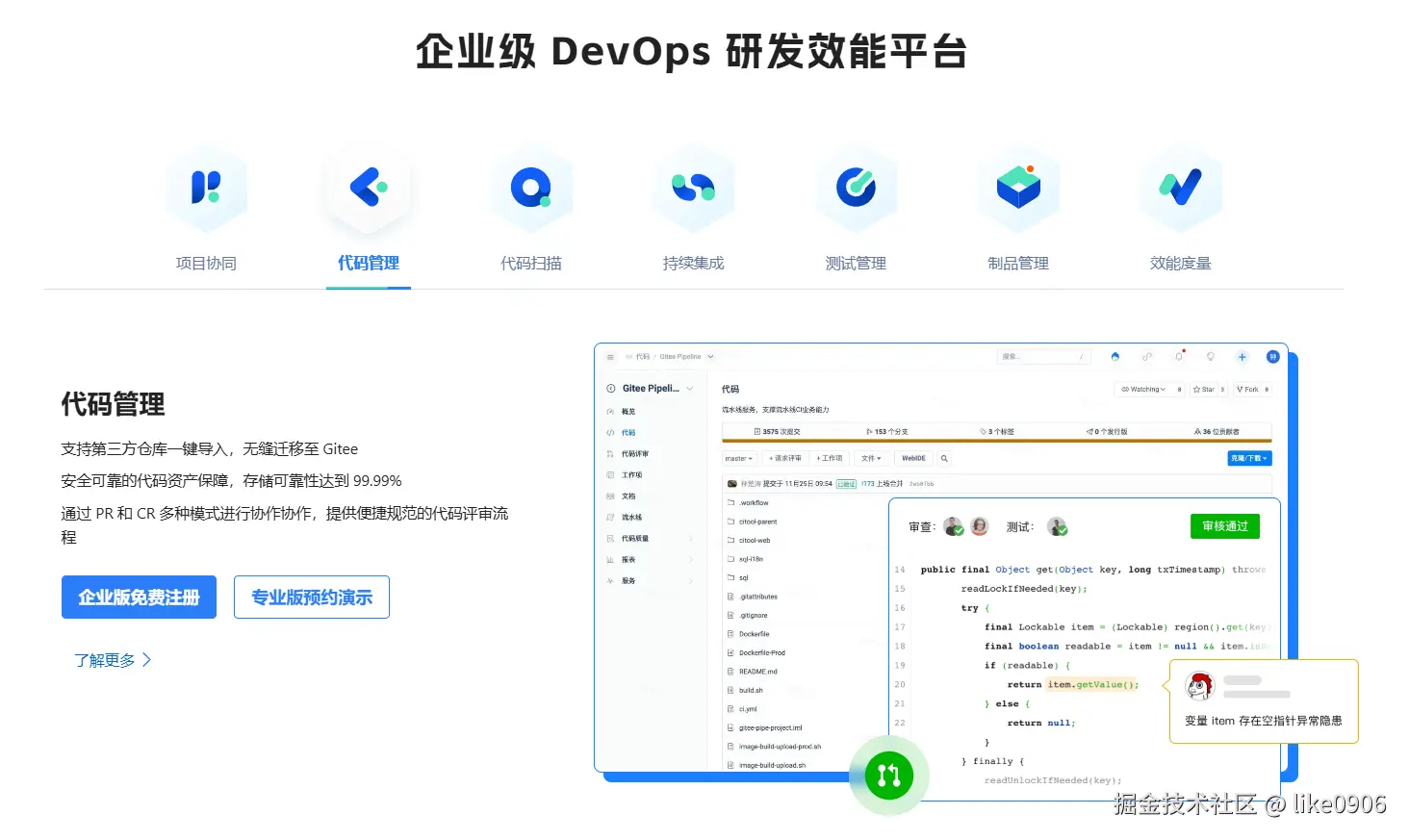Open the hamburger menu in the Gitee mockup

(610, 357)
